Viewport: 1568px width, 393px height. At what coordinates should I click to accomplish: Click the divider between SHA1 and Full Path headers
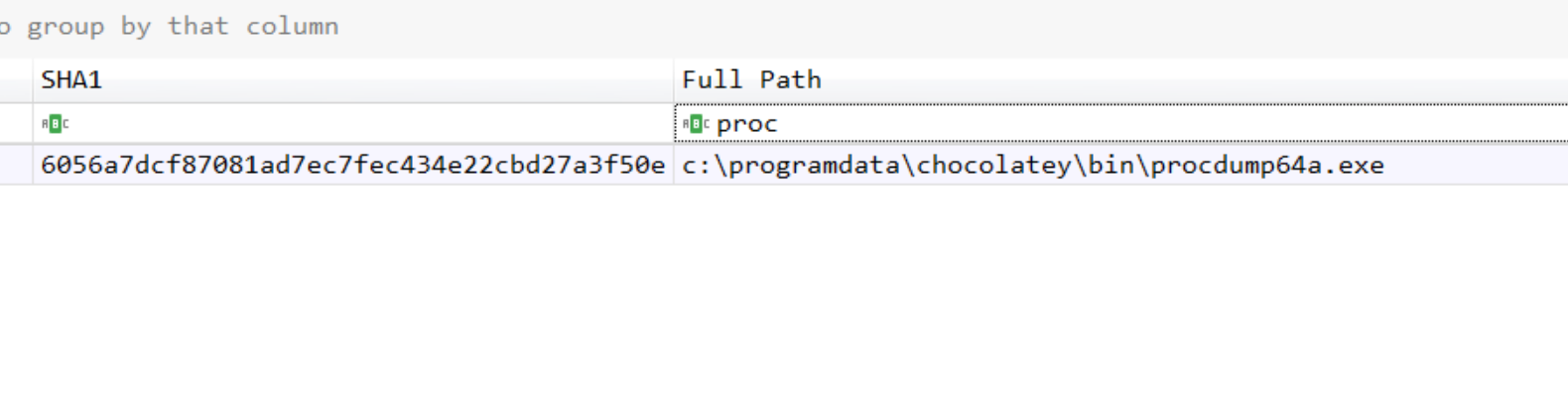pyautogui.click(x=674, y=80)
